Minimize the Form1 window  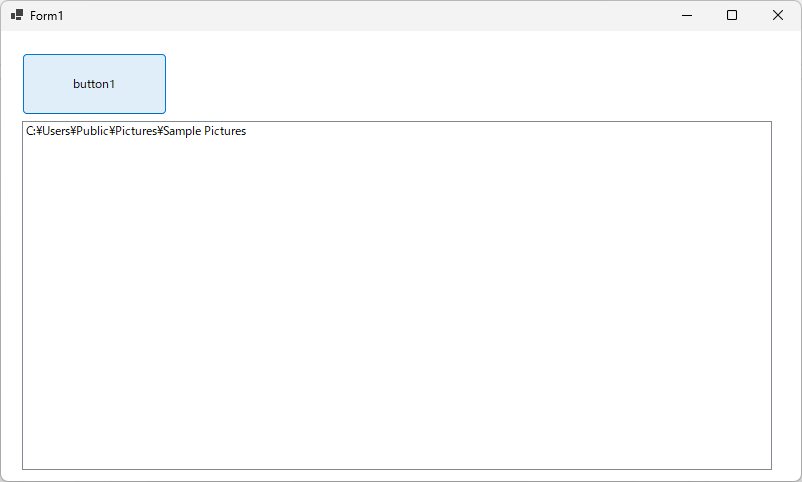tap(687, 15)
